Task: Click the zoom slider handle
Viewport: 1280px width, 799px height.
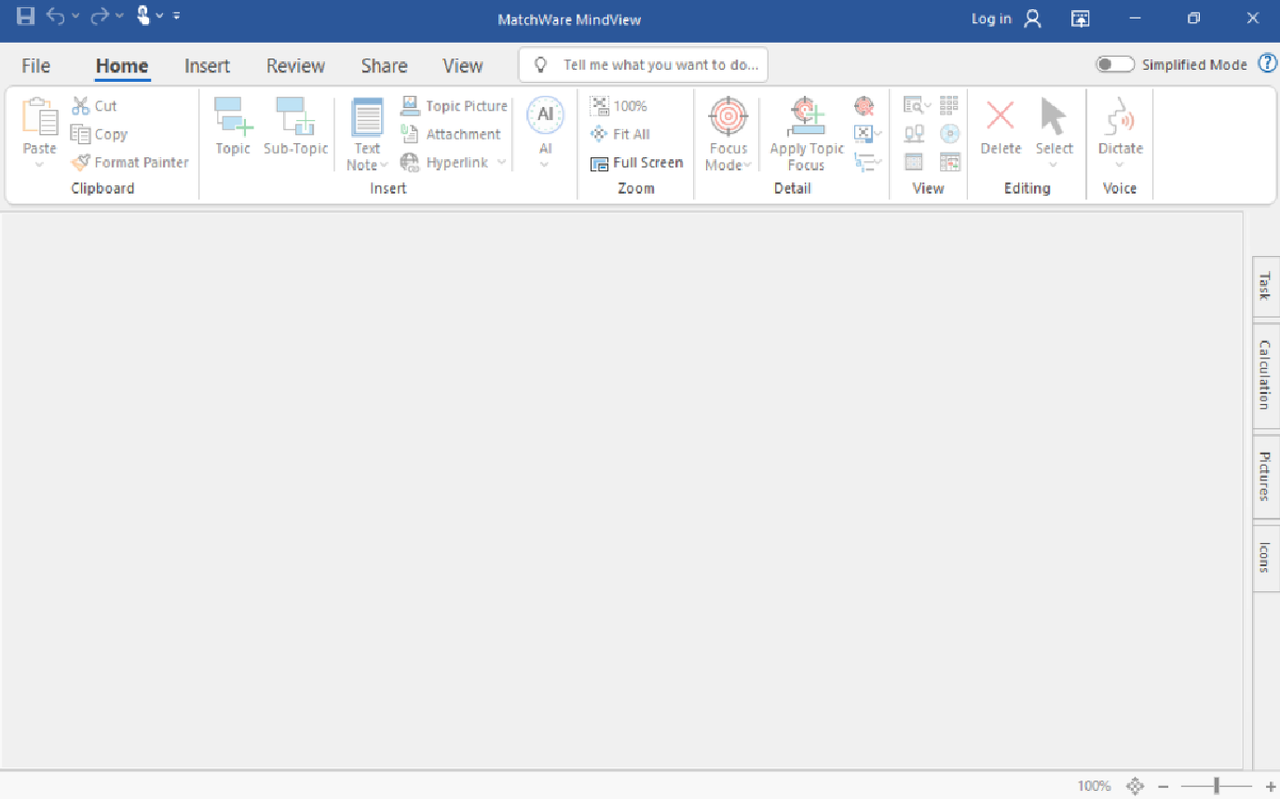Action: click(1217, 787)
